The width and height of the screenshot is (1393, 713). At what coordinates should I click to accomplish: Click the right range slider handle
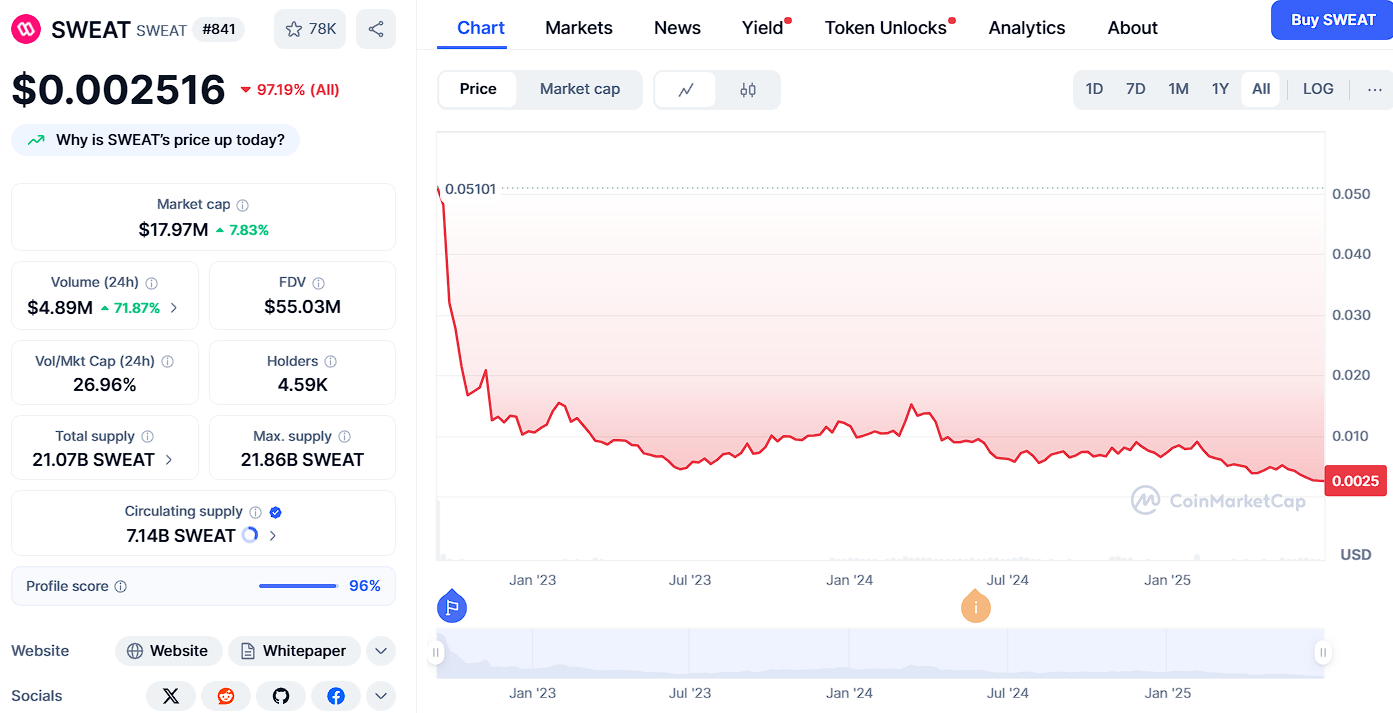click(1323, 653)
